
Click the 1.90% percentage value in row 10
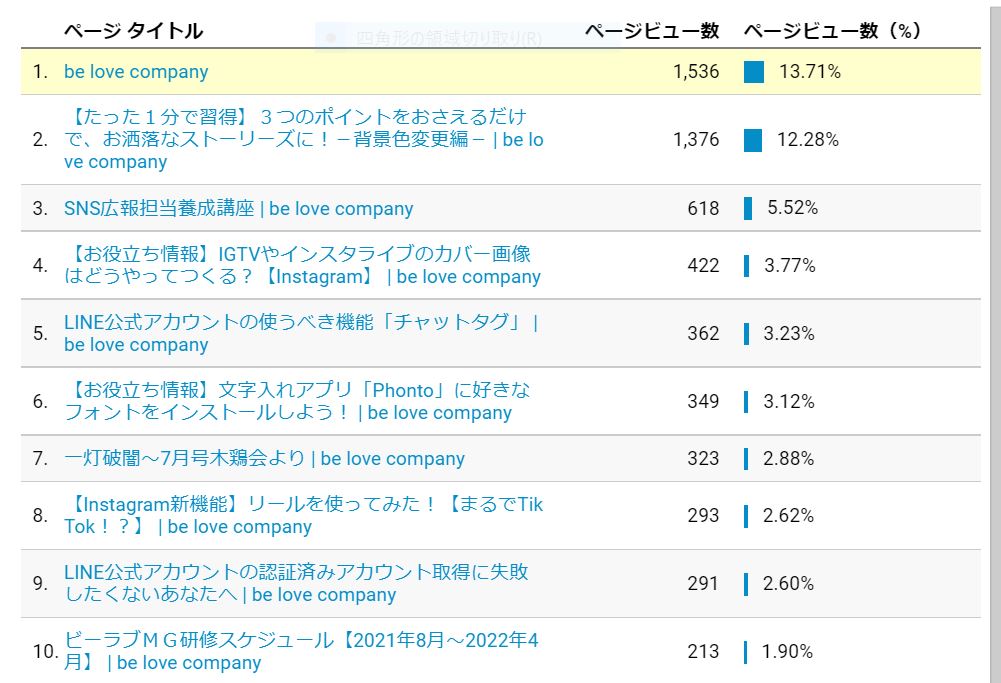pos(787,651)
